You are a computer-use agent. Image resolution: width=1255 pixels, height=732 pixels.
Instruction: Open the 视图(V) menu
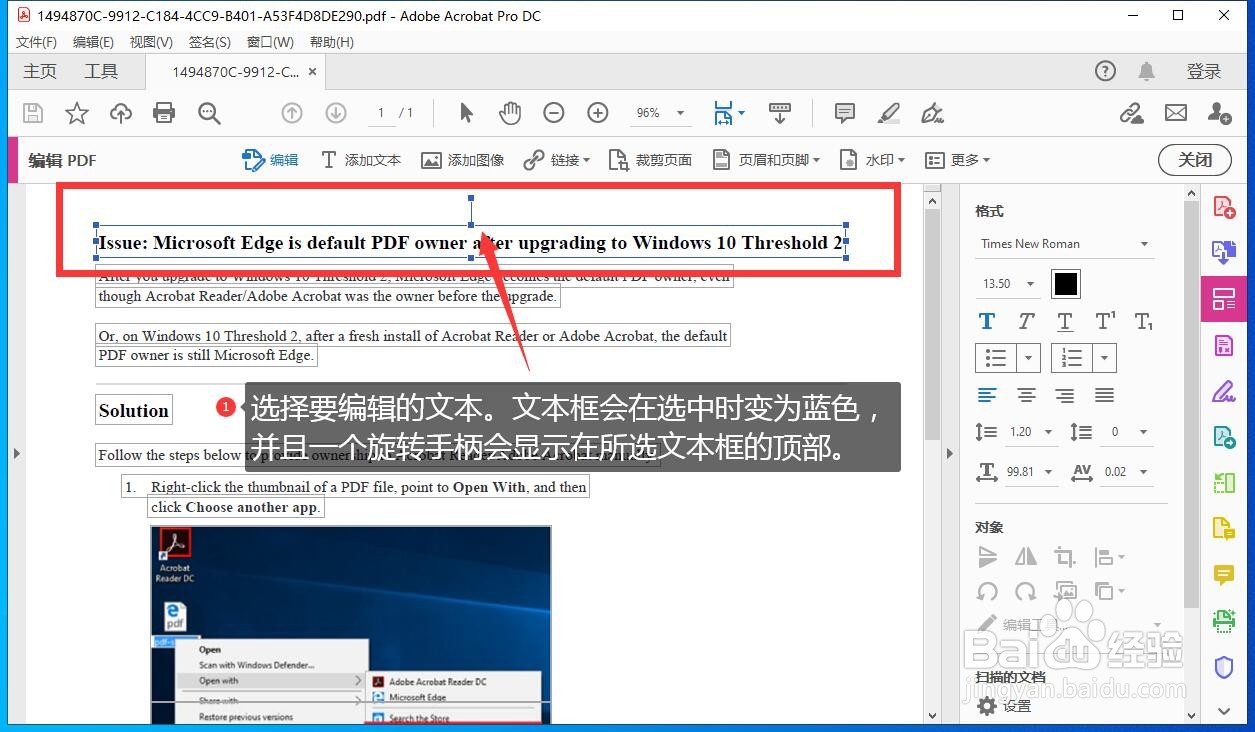tap(151, 42)
